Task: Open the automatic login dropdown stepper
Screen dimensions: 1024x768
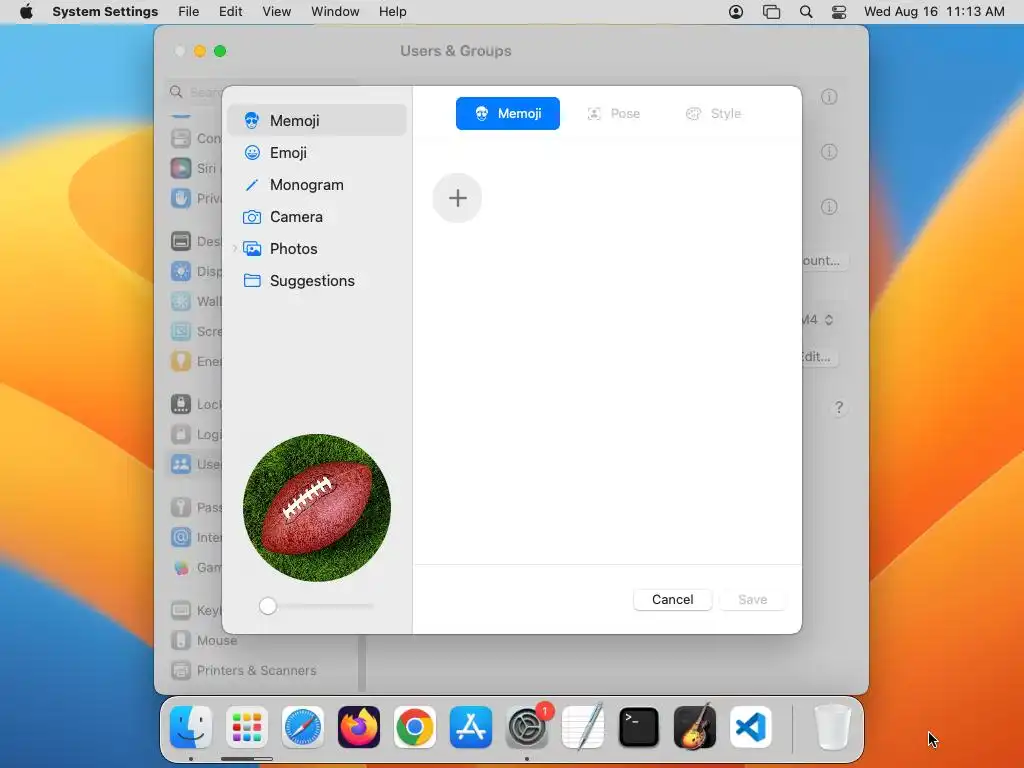Action: (829, 319)
